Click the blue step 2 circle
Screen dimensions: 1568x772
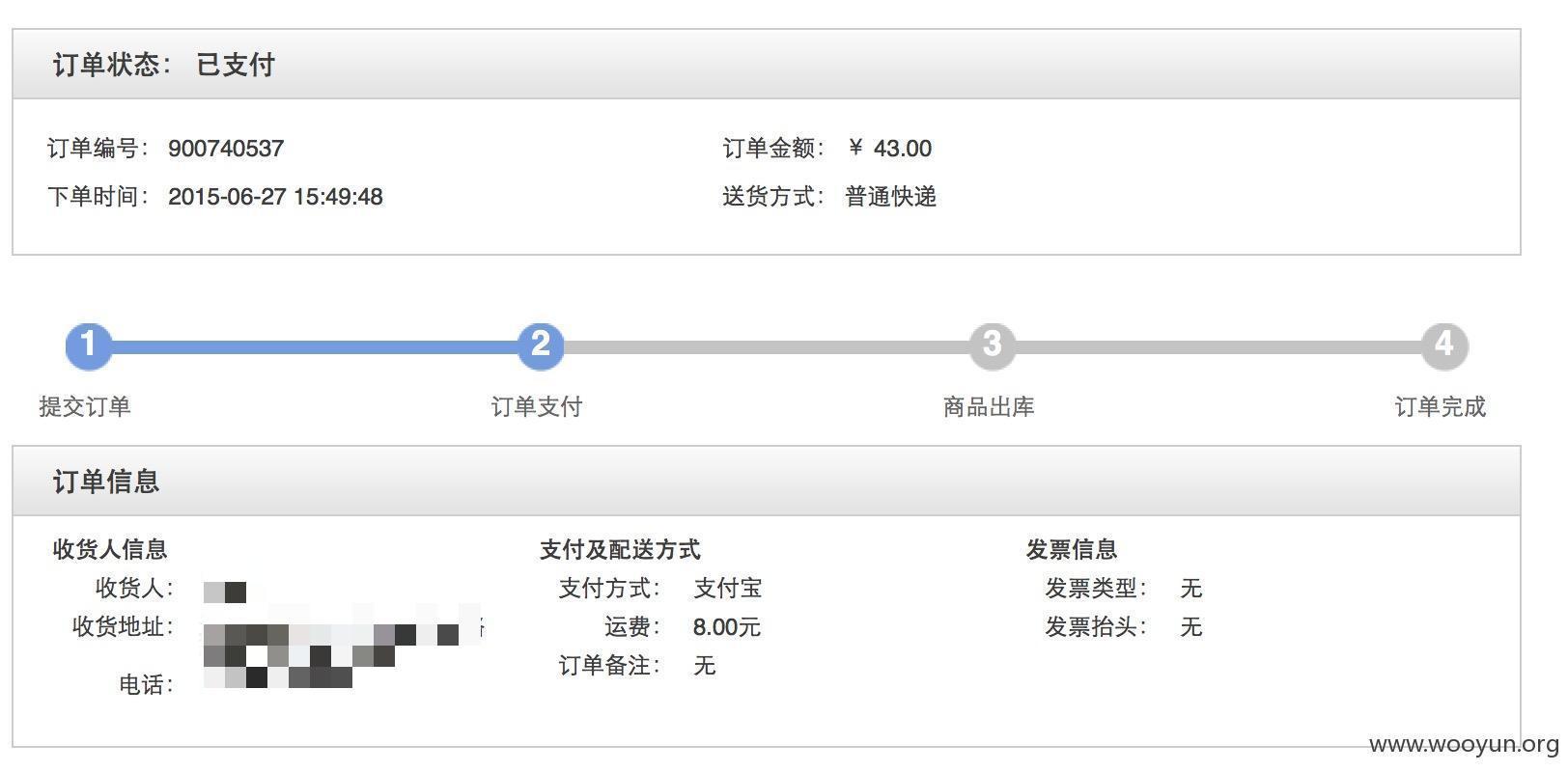click(x=540, y=345)
